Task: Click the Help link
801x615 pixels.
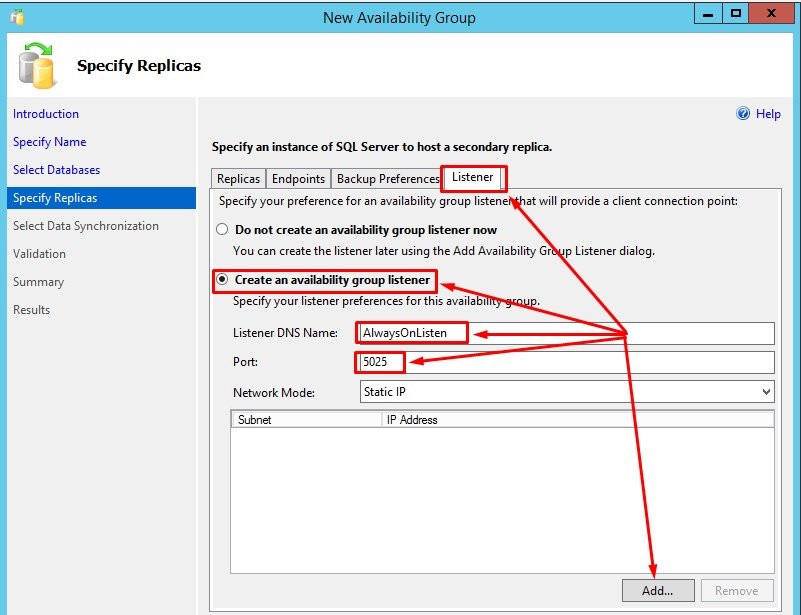Action: [x=768, y=114]
